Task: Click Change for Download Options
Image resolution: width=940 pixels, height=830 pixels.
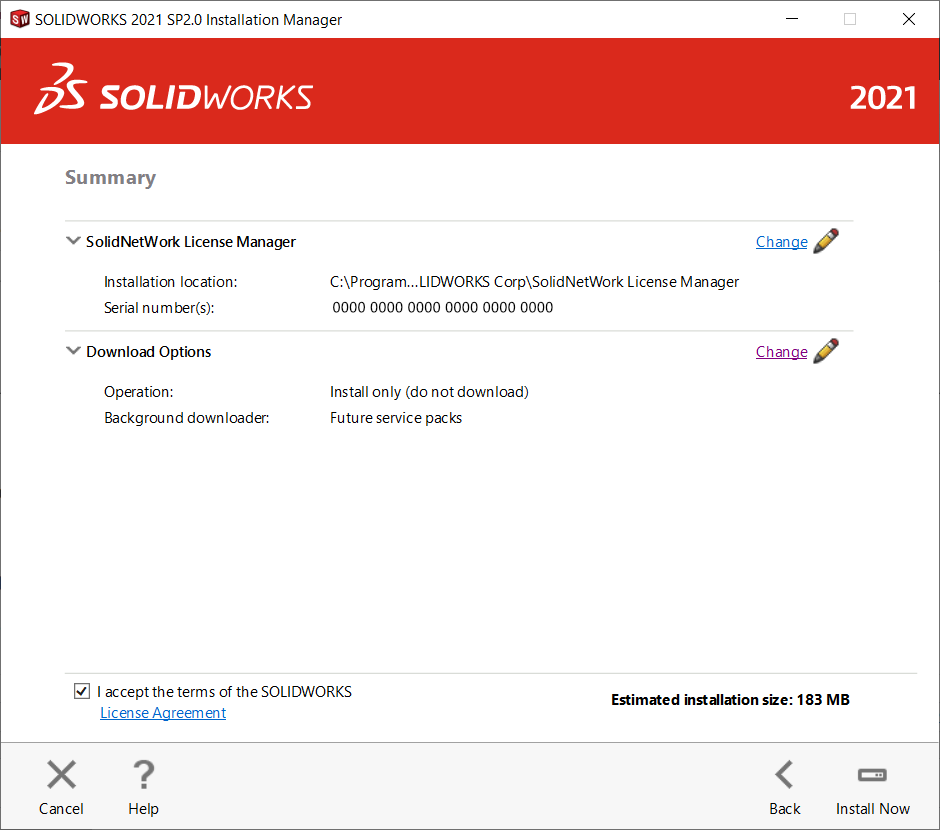Action: [781, 351]
